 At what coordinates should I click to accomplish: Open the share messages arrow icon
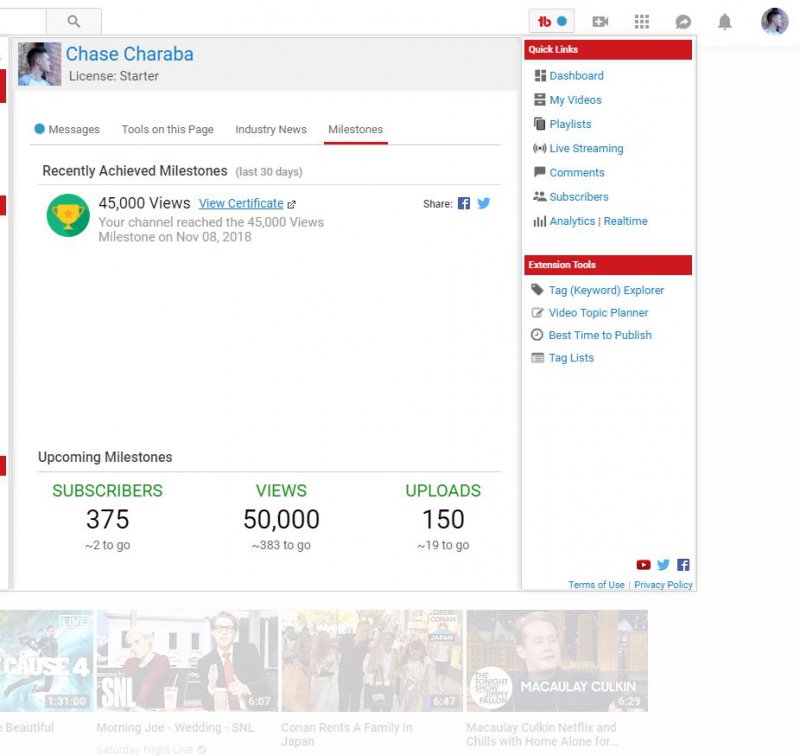[683, 22]
